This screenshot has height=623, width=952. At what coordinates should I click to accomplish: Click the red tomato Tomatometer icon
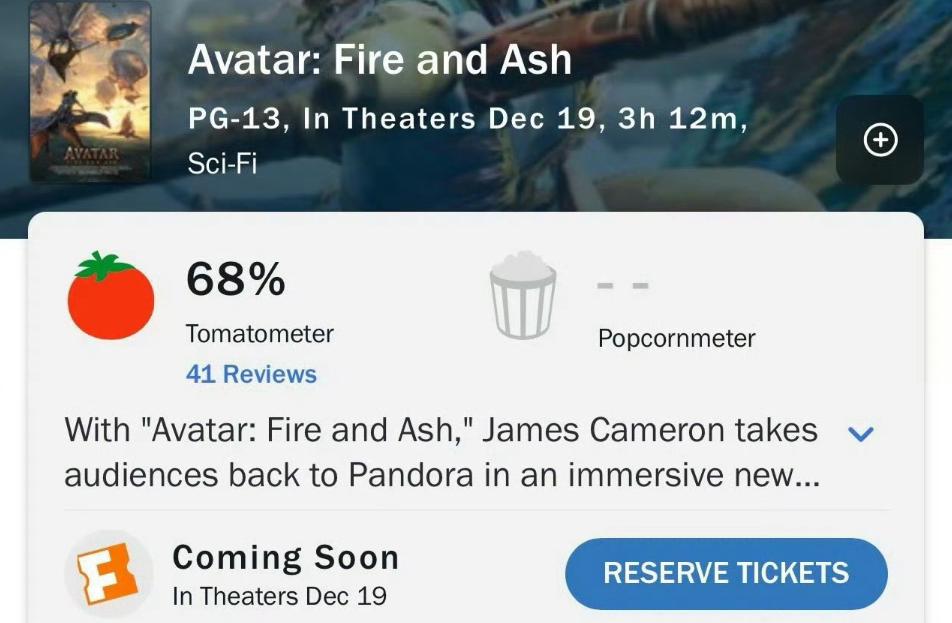point(111,297)
